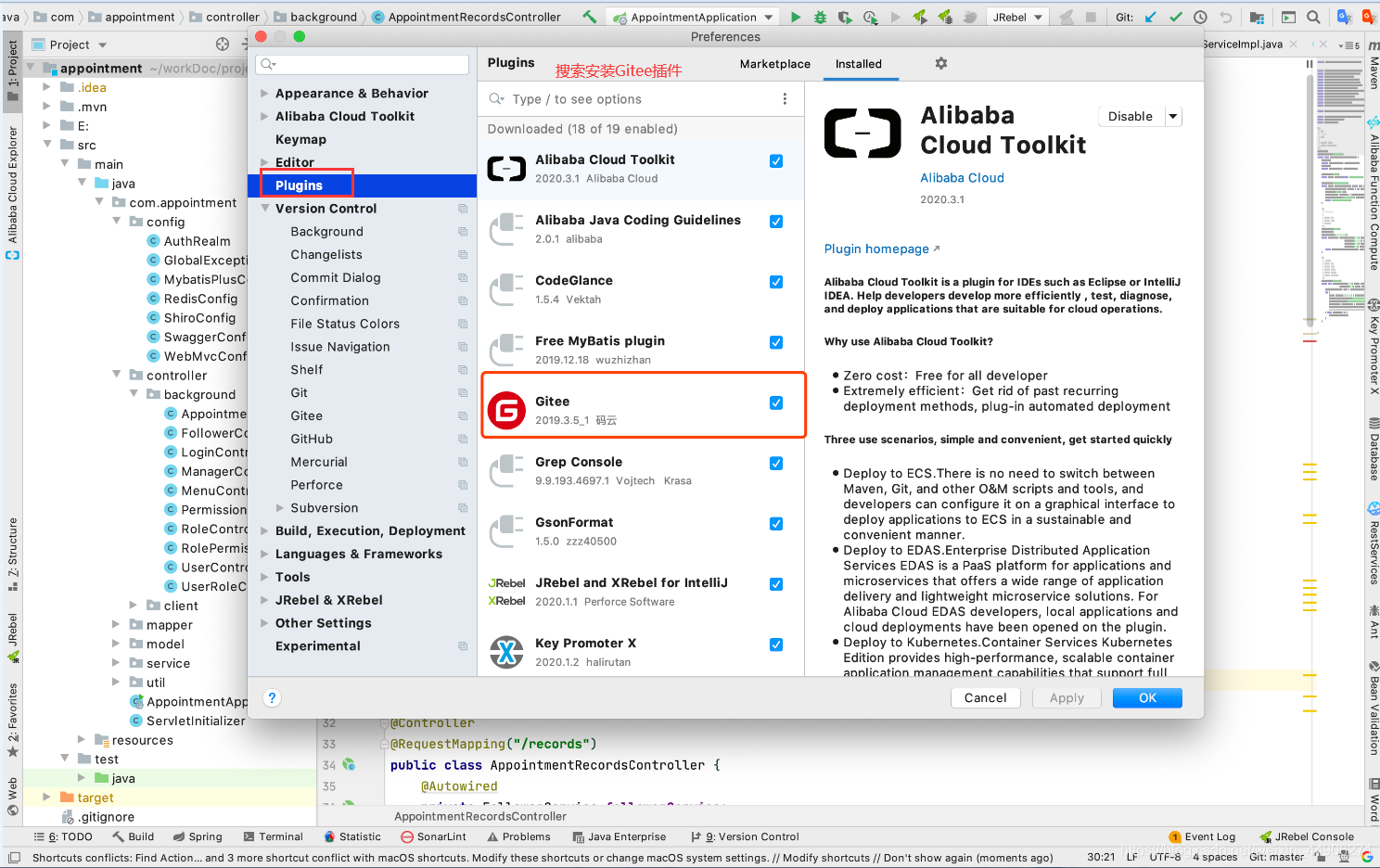Switch to the Installed tab
The image size is (1380, 868).
(859, 64)
